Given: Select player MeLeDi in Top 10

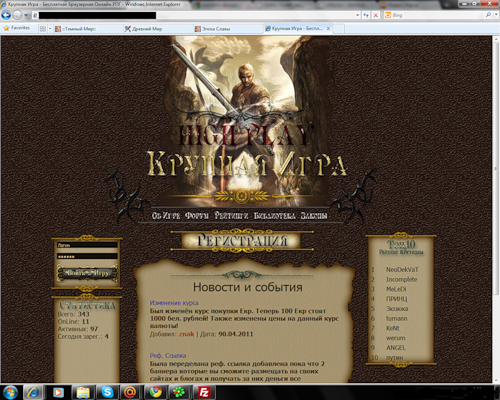Looking at the screenshot, I should point(396,289).
